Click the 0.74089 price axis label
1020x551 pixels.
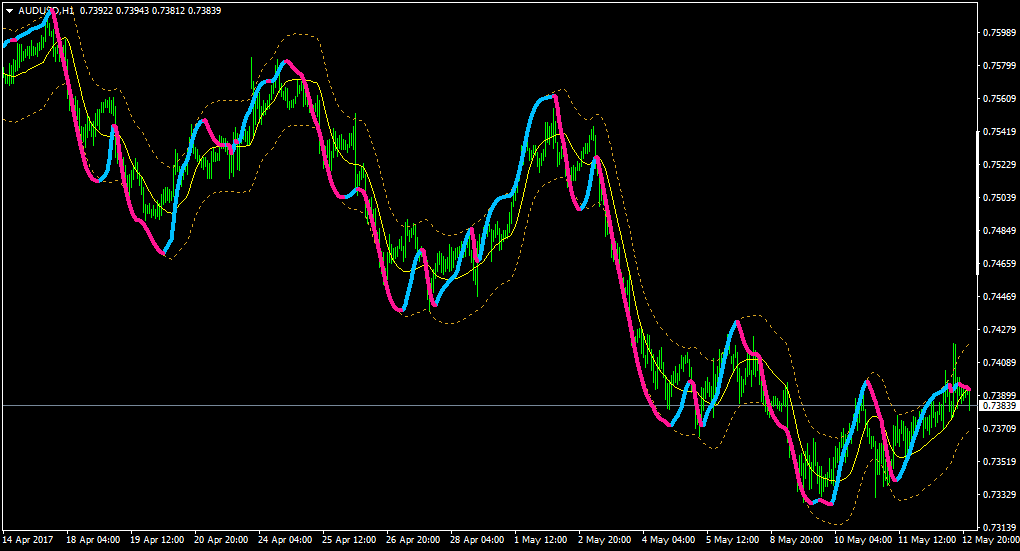click(999, 363)
